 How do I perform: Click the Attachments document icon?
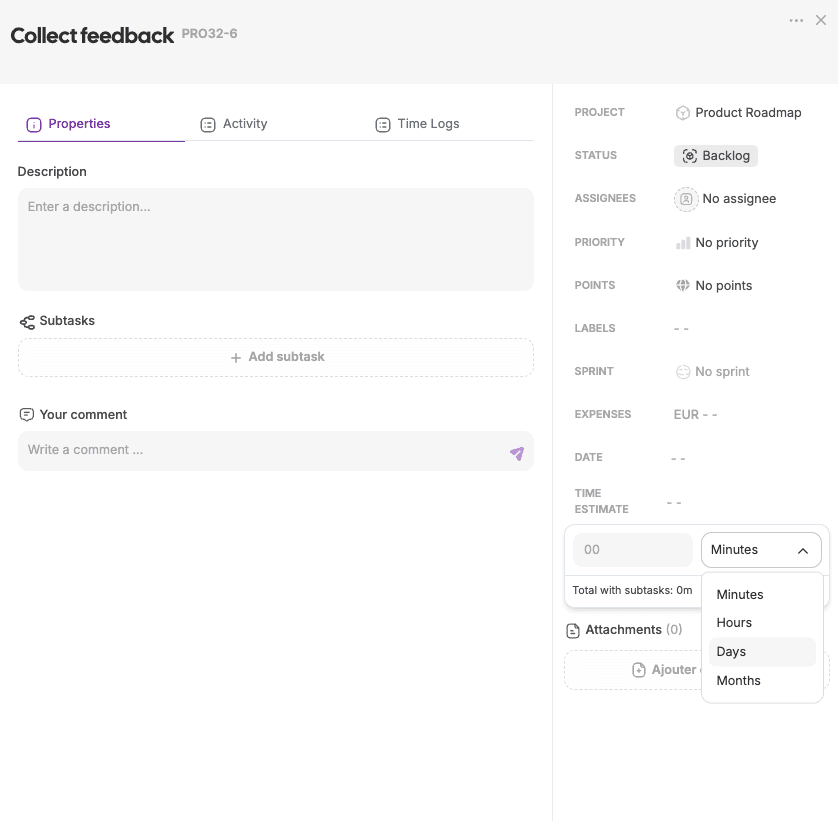click(572, 631)
